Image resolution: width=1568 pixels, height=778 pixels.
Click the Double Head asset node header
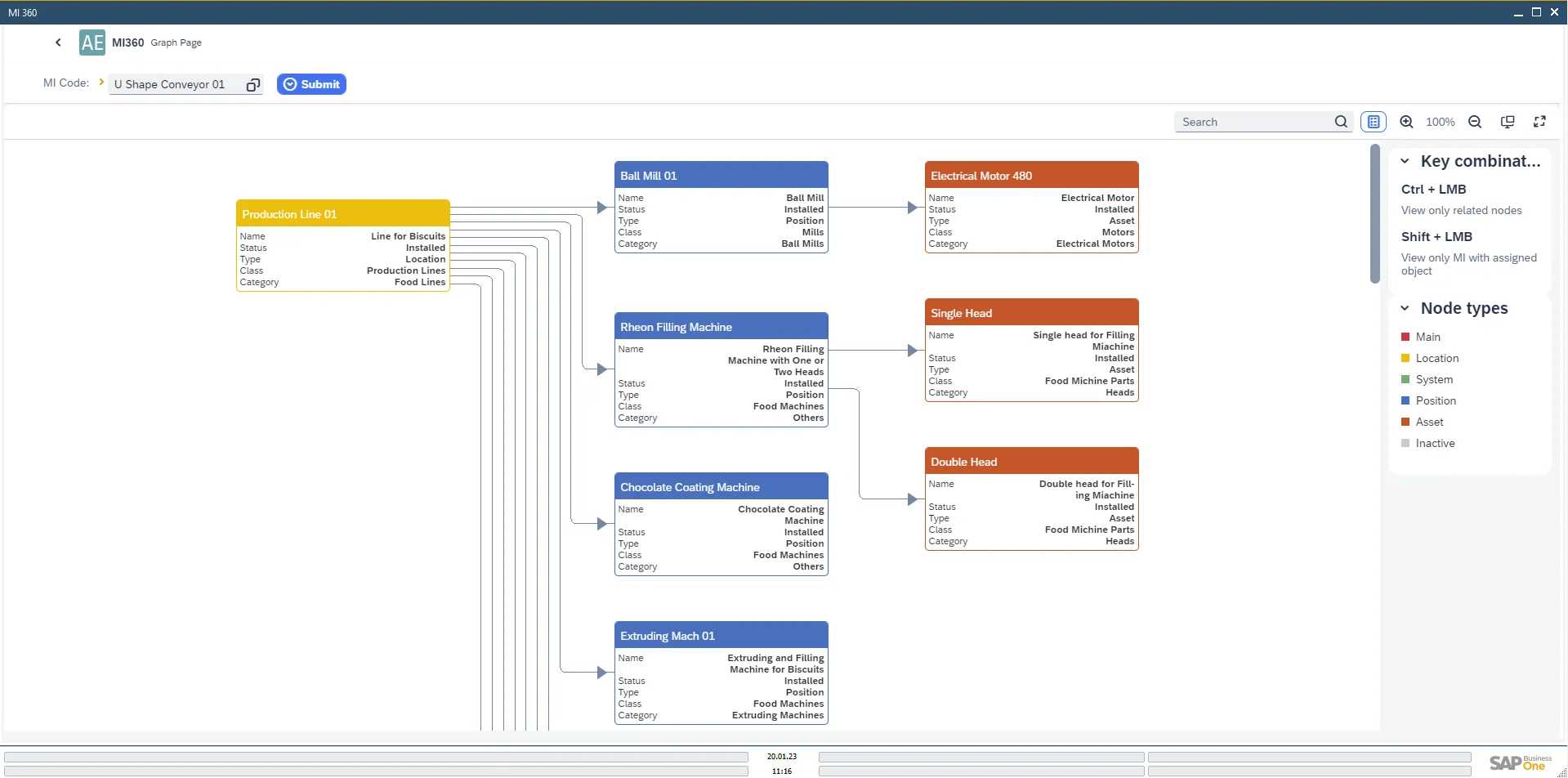point(1031,462)
